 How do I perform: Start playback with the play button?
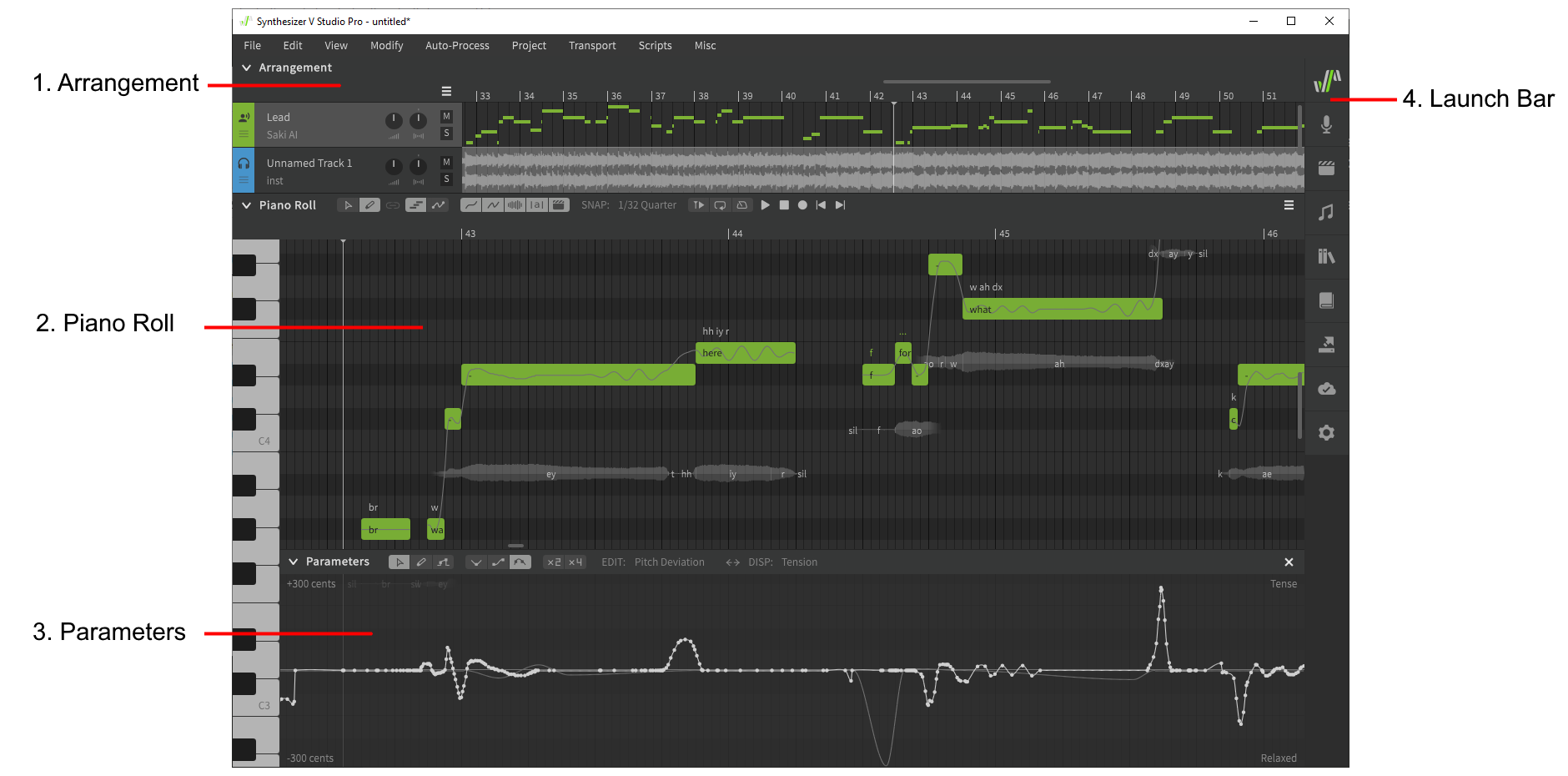(x=765, y=205)
